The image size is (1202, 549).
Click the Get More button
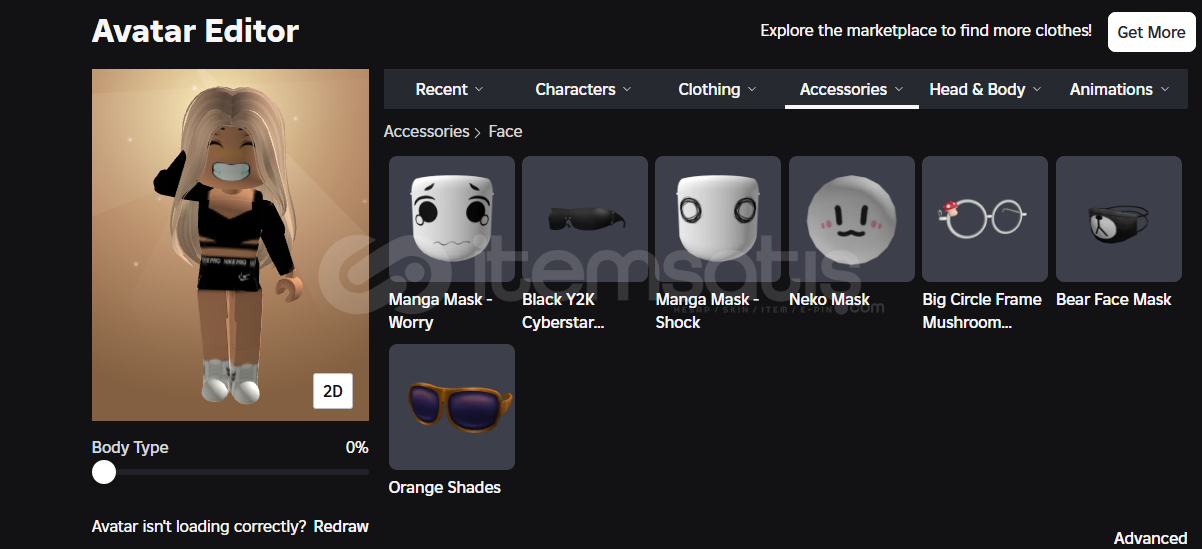1151,32
